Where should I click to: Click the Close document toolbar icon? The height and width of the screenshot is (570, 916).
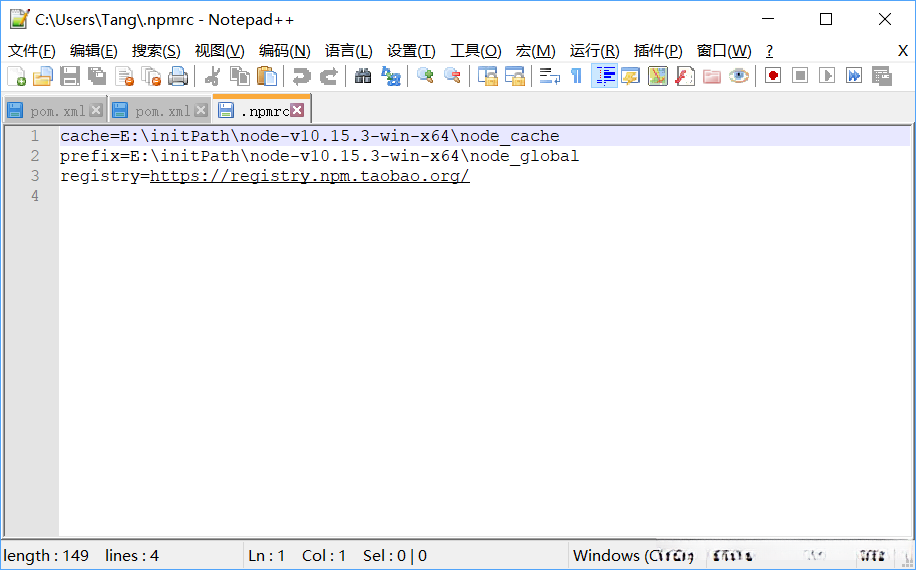click(x=124, y=76)
